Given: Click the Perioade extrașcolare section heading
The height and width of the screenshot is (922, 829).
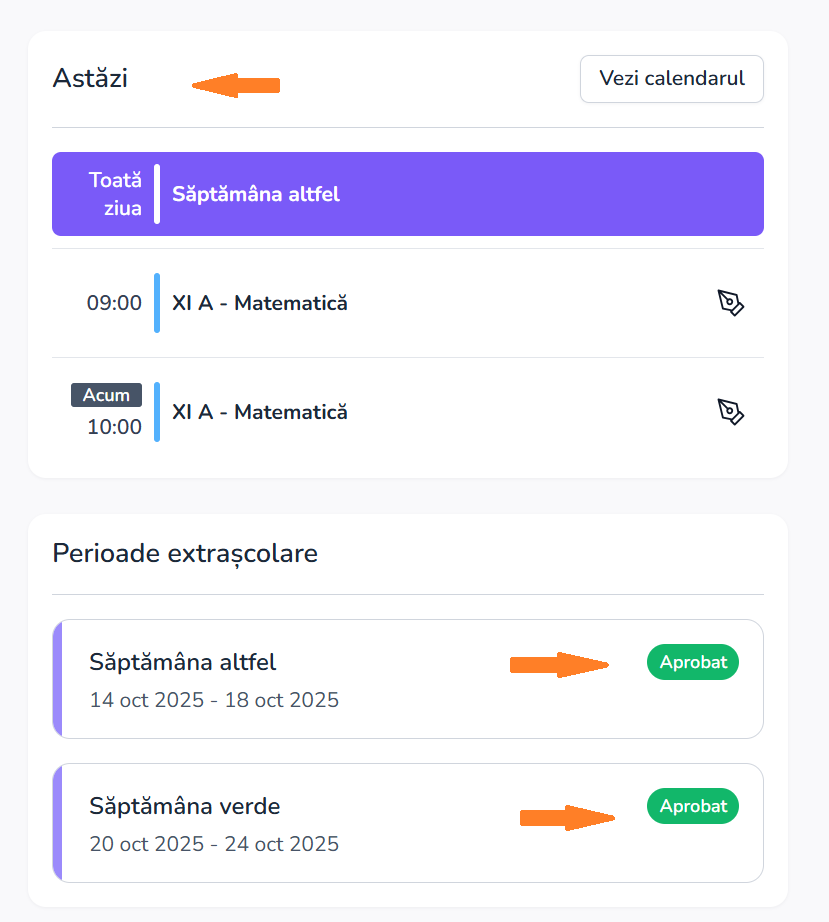Looking at the screenshot, I should coord(185,553).
